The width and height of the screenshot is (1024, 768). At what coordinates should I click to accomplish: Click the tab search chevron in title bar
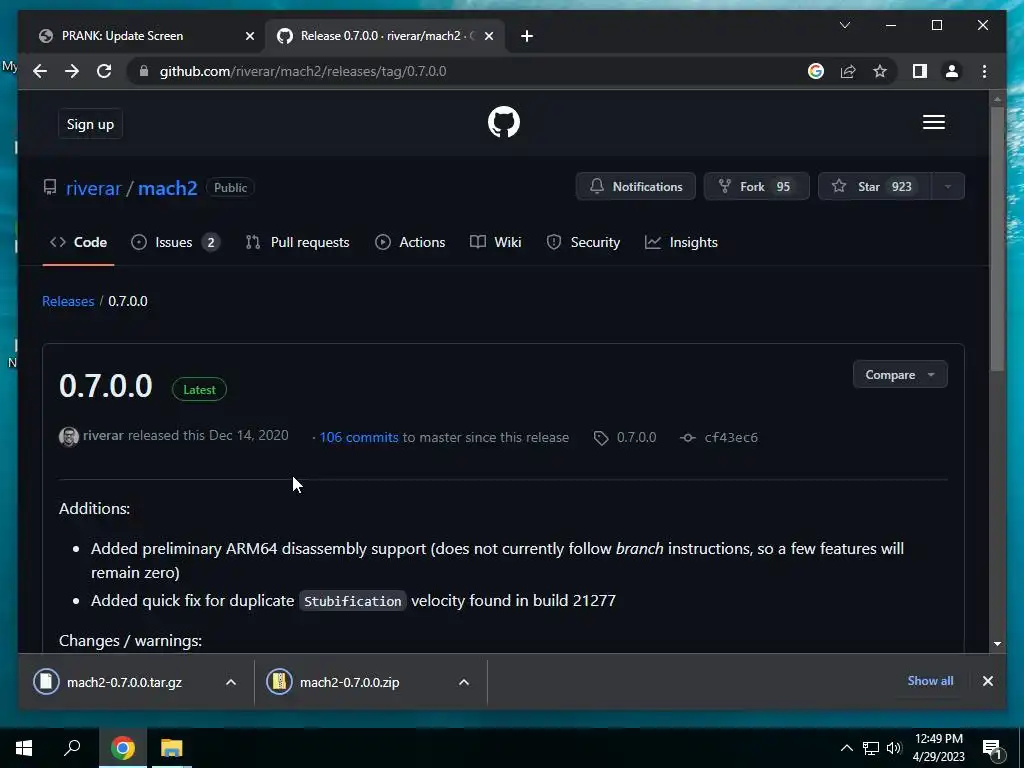point(844,25)
